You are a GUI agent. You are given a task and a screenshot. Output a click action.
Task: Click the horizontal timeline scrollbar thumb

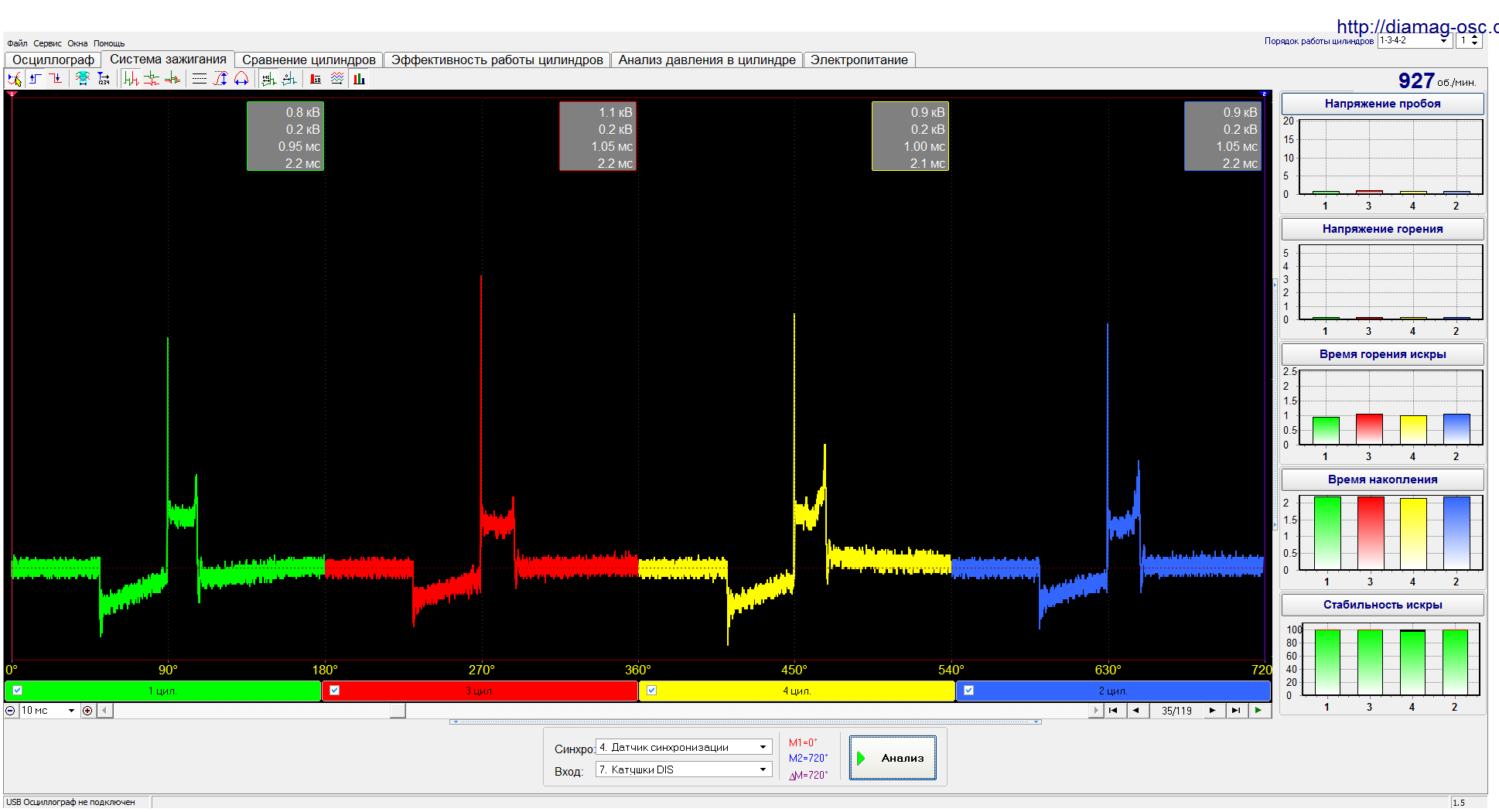click(398, 711)
